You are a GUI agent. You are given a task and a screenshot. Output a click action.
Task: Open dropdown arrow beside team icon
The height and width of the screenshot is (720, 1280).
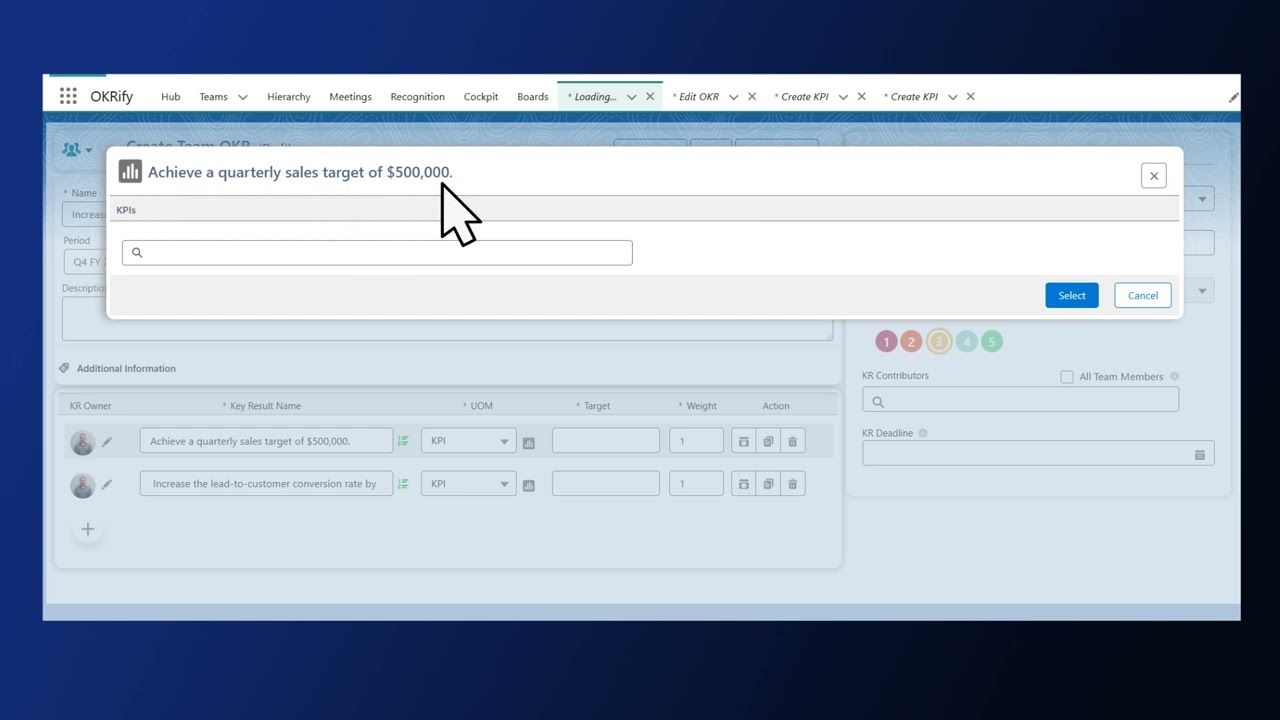[x=89, y=150]
